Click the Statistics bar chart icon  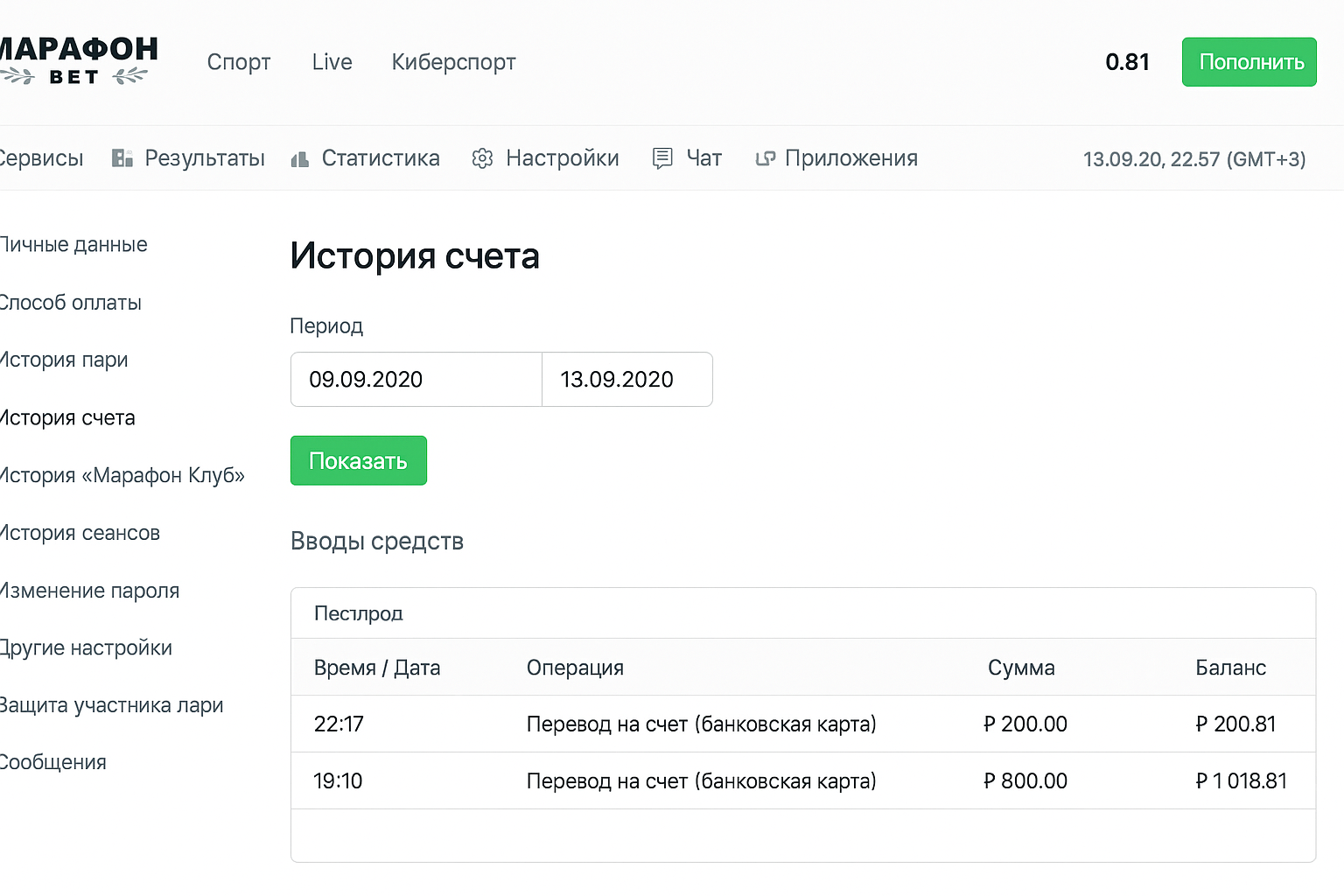pyautogui.click(x=300, y=159)
